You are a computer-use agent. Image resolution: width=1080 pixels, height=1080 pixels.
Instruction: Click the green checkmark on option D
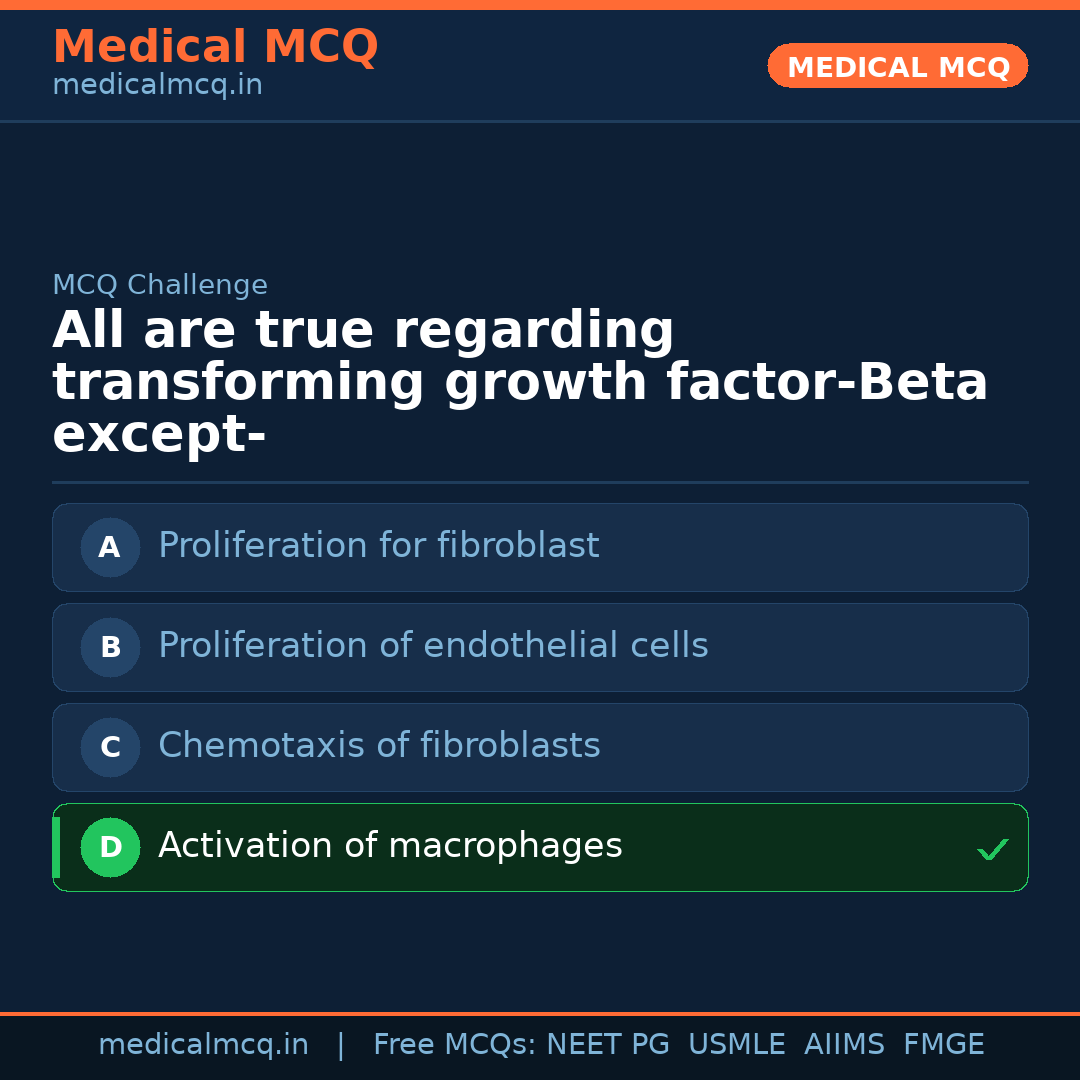point(994,849)
